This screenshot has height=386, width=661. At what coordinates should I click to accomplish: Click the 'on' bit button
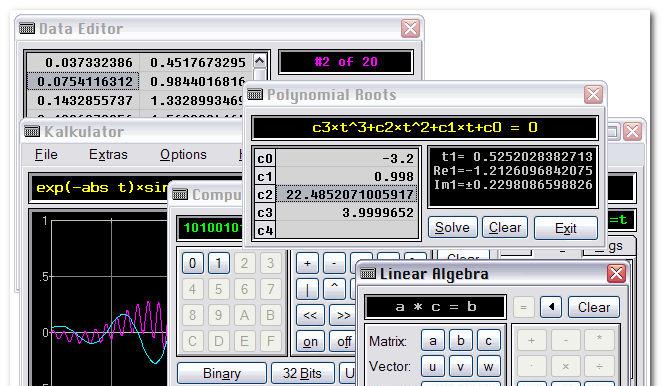pos(310,341)
